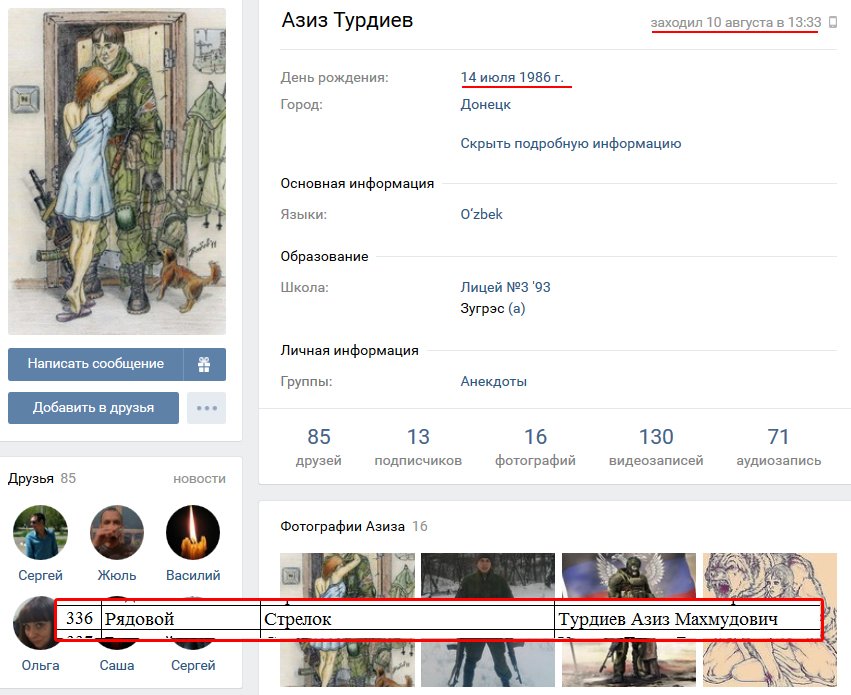Screen dimensions: 851x695
Task: Click the gift icon button
Action: [204, 364]
